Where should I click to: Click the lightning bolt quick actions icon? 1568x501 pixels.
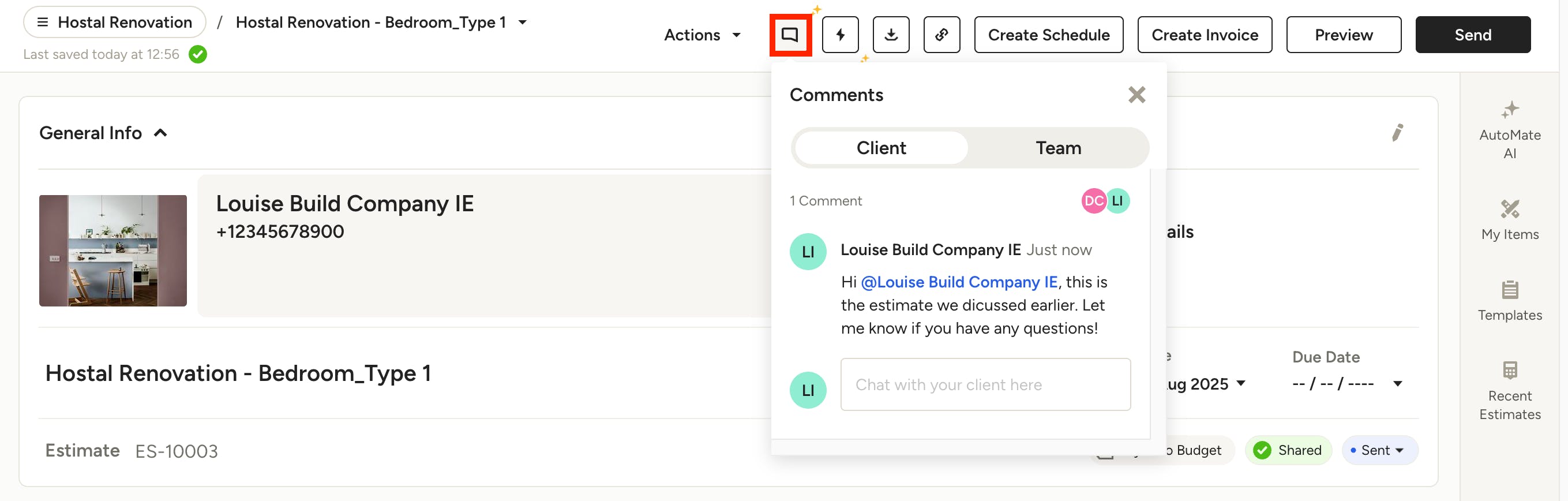(x=840, y=35)
